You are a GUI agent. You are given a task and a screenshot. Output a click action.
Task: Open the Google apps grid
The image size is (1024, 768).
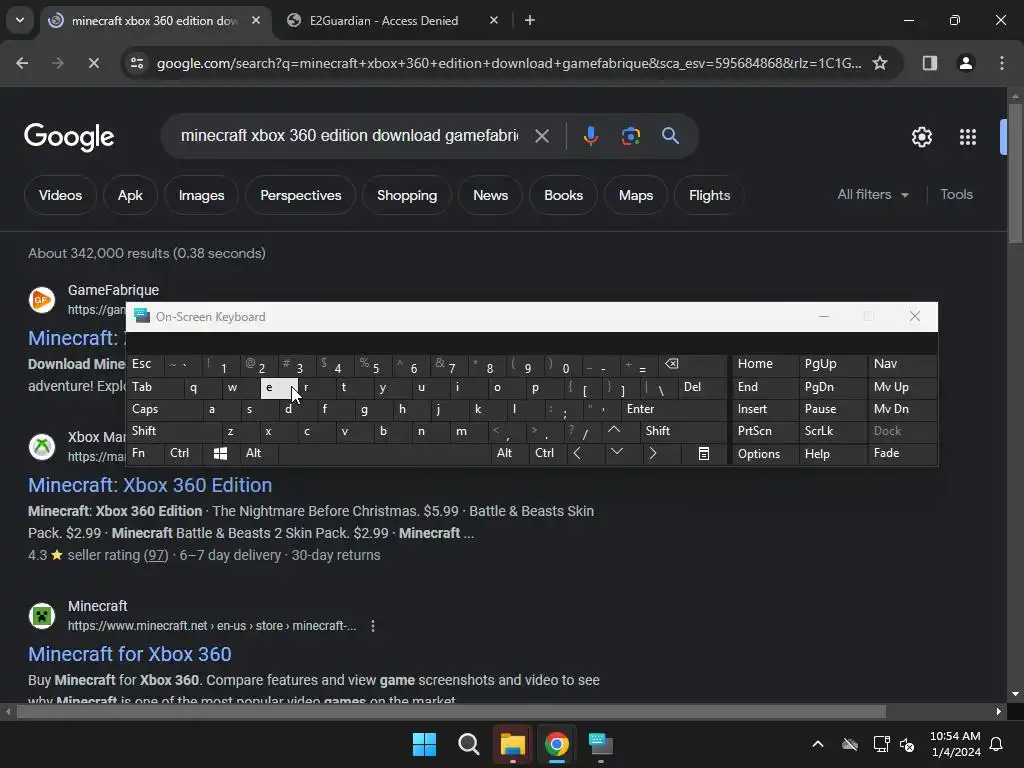pos(967,137)
